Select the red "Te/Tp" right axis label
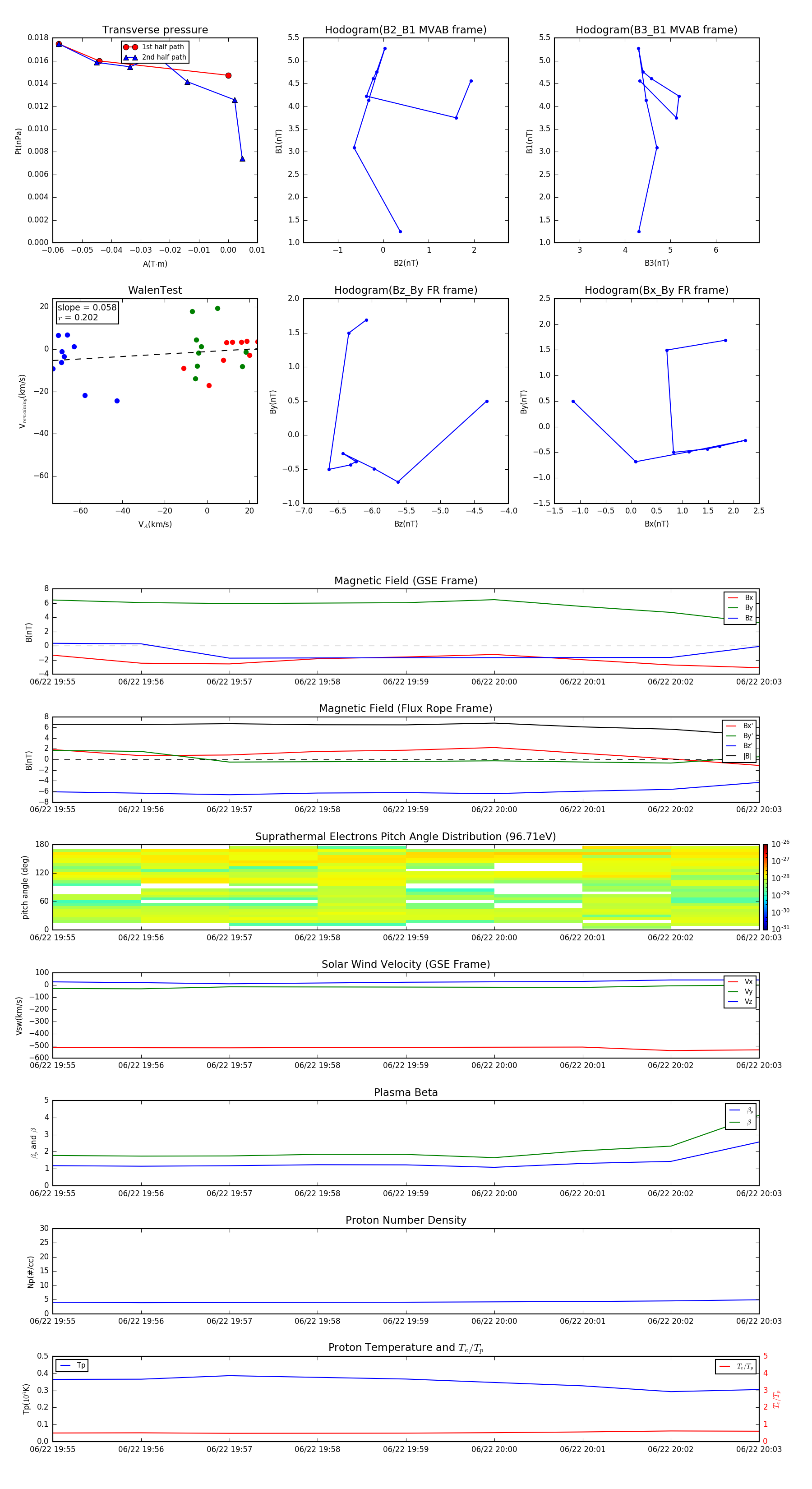The height and width of the screenshot is (1489, 812). [777, 1399]
